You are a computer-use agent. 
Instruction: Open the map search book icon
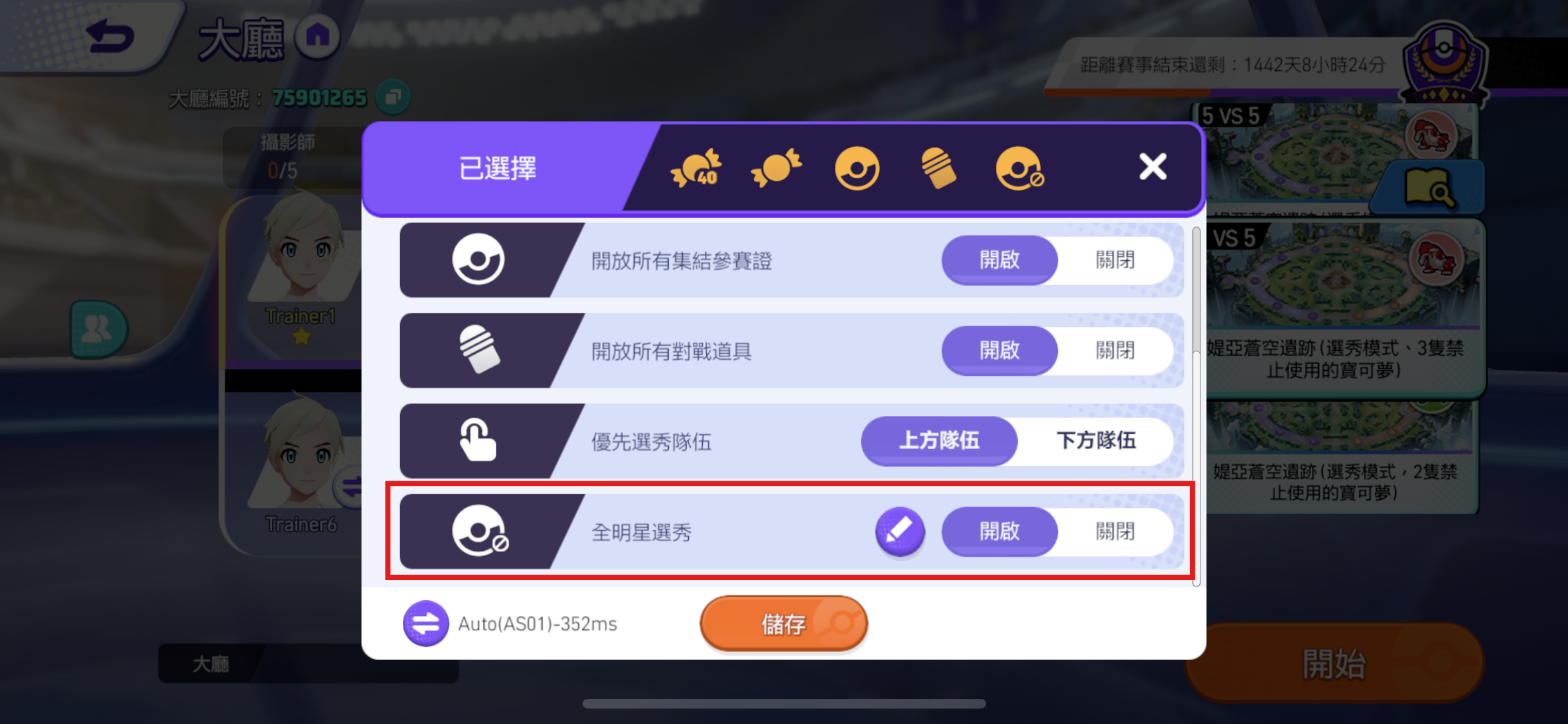point(1430,188)
